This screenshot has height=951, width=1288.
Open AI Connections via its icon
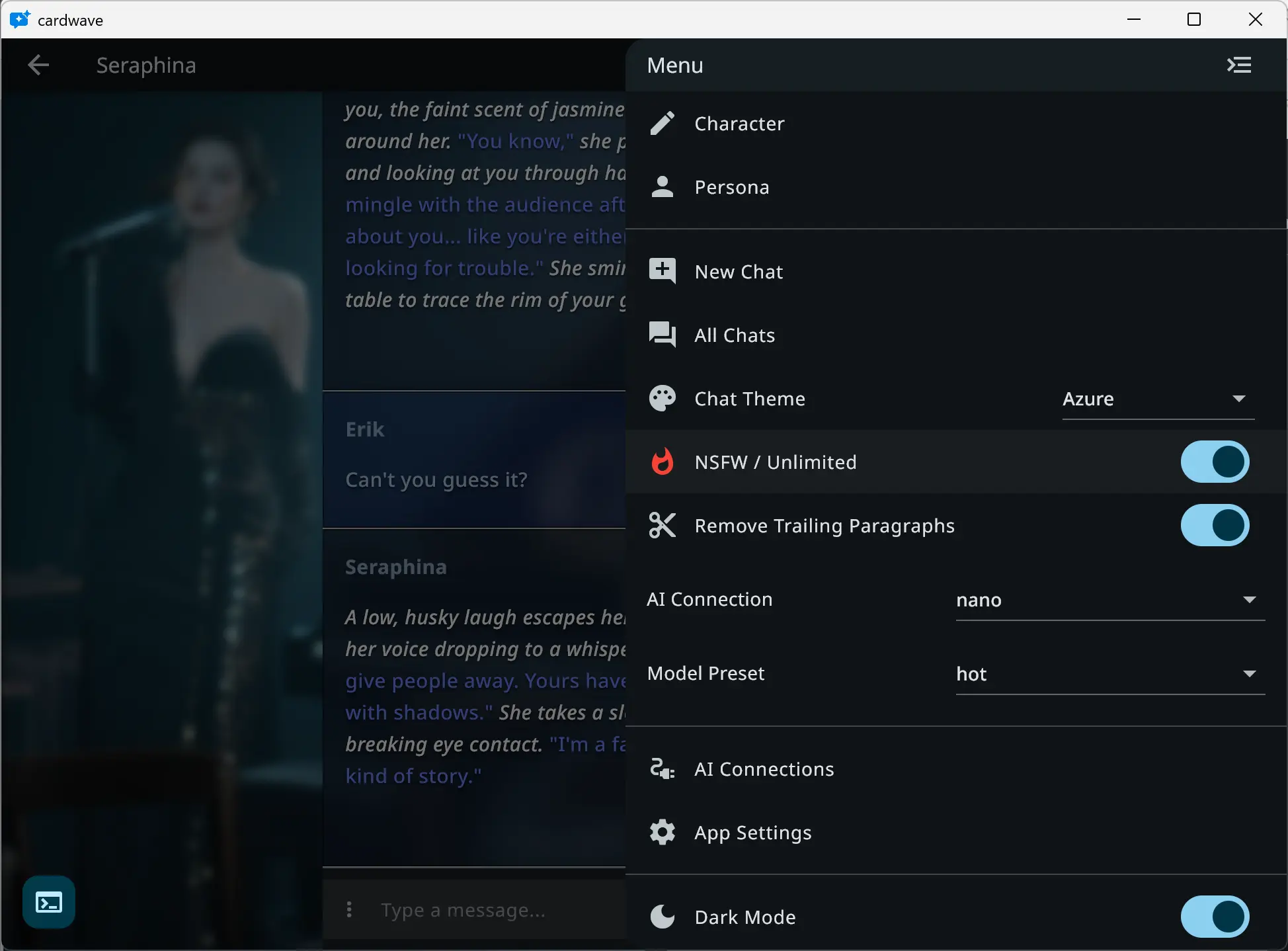[x=663, y=768]
